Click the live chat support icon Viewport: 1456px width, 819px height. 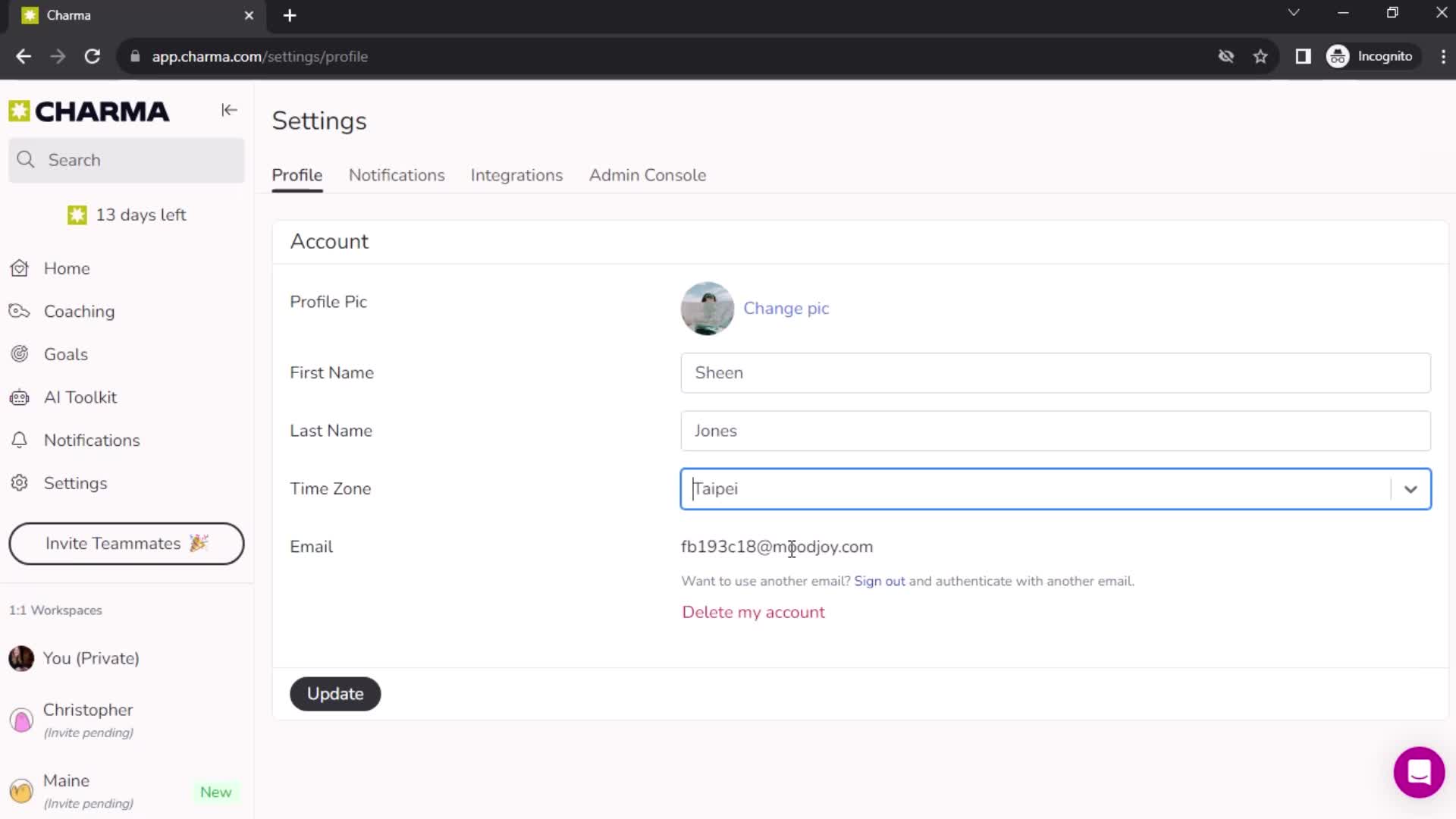coord(1419,772)
